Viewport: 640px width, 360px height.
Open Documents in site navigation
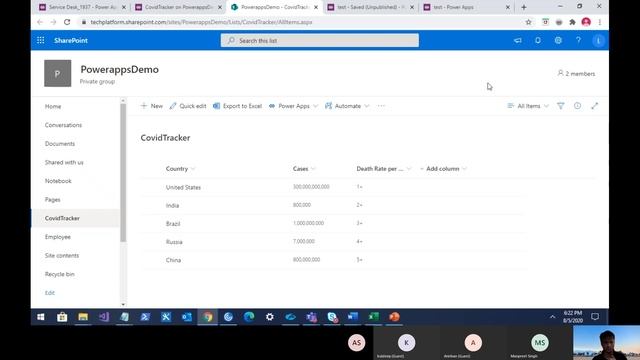coord(60,144)
